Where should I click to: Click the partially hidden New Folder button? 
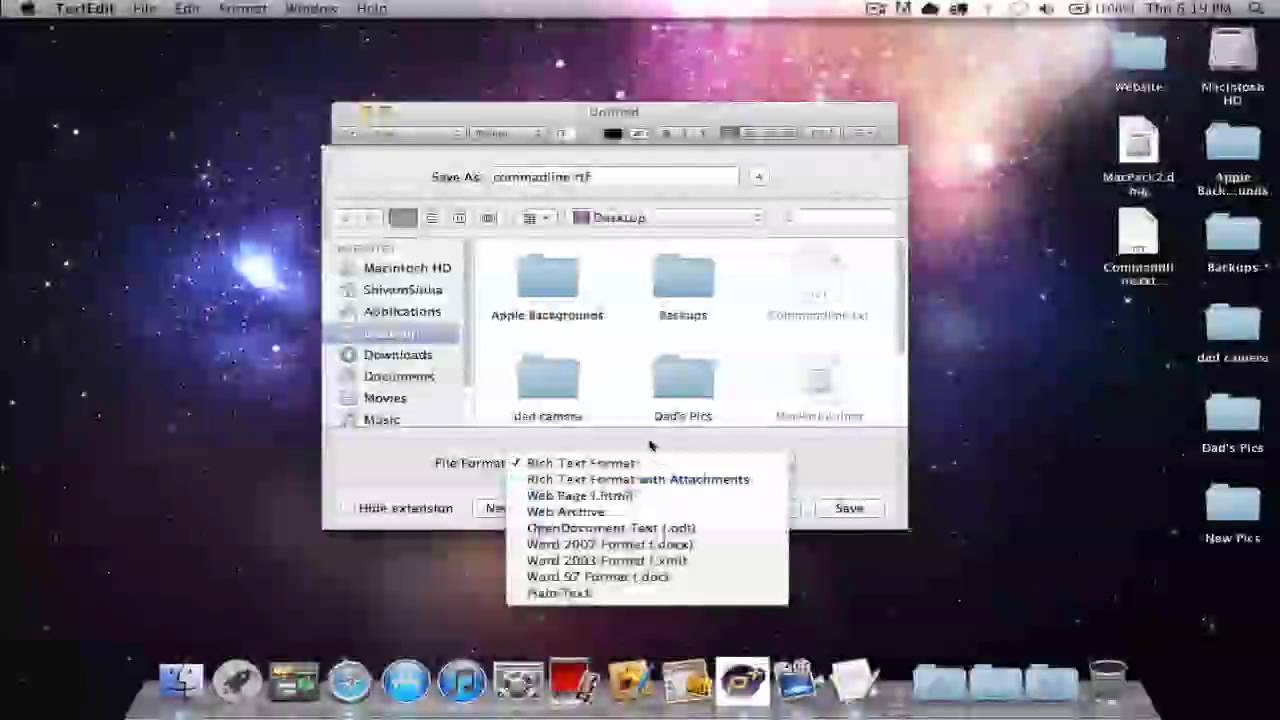[x=491, y=508]
